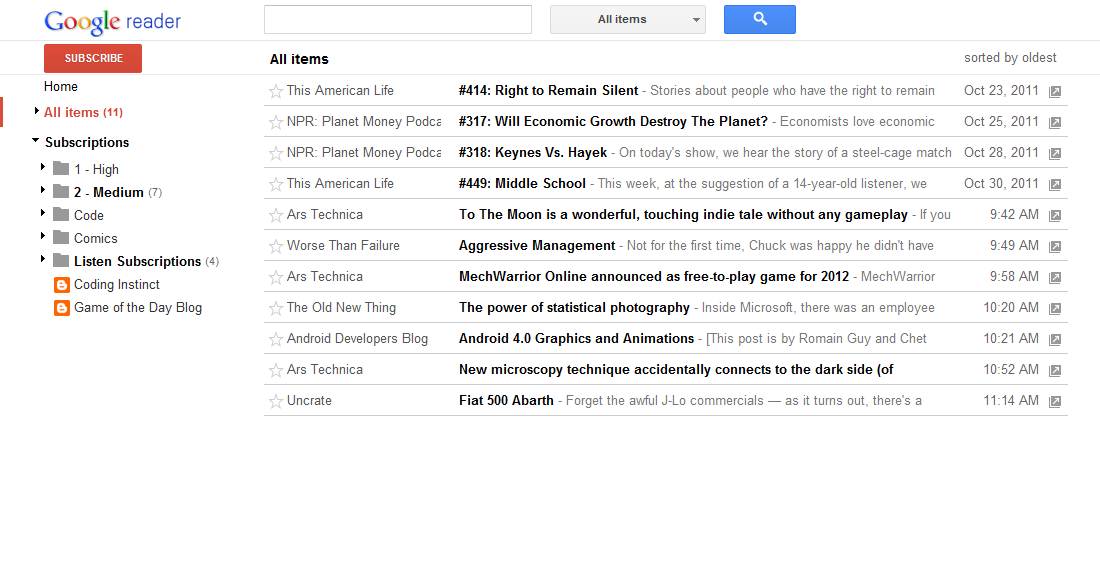Screen dimensions: 1100x583
Task: Select the '2 - Medium' folder
Action: [107, 192]
